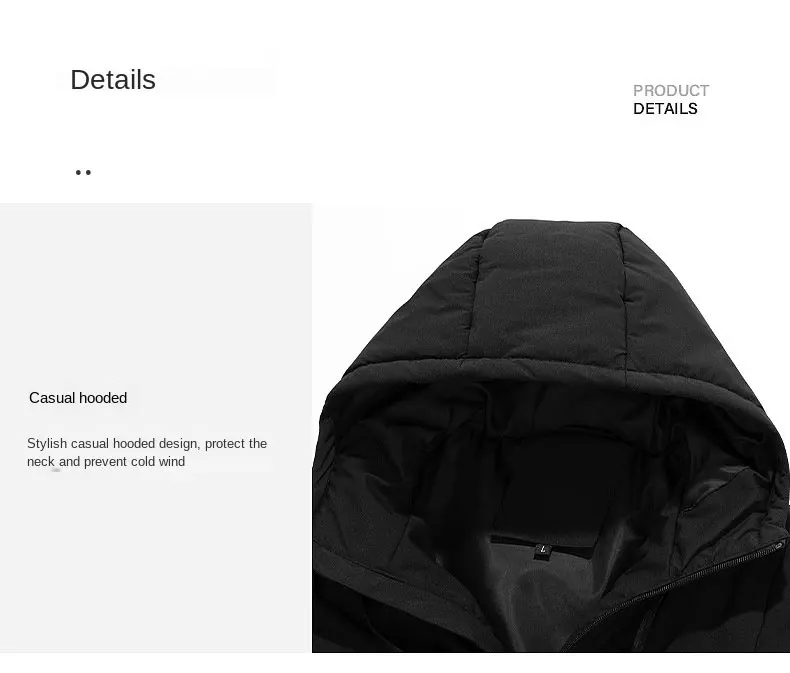Screen dimensions: 790x673
Task: Click the center top panel of hood
Action: [549, 290]
